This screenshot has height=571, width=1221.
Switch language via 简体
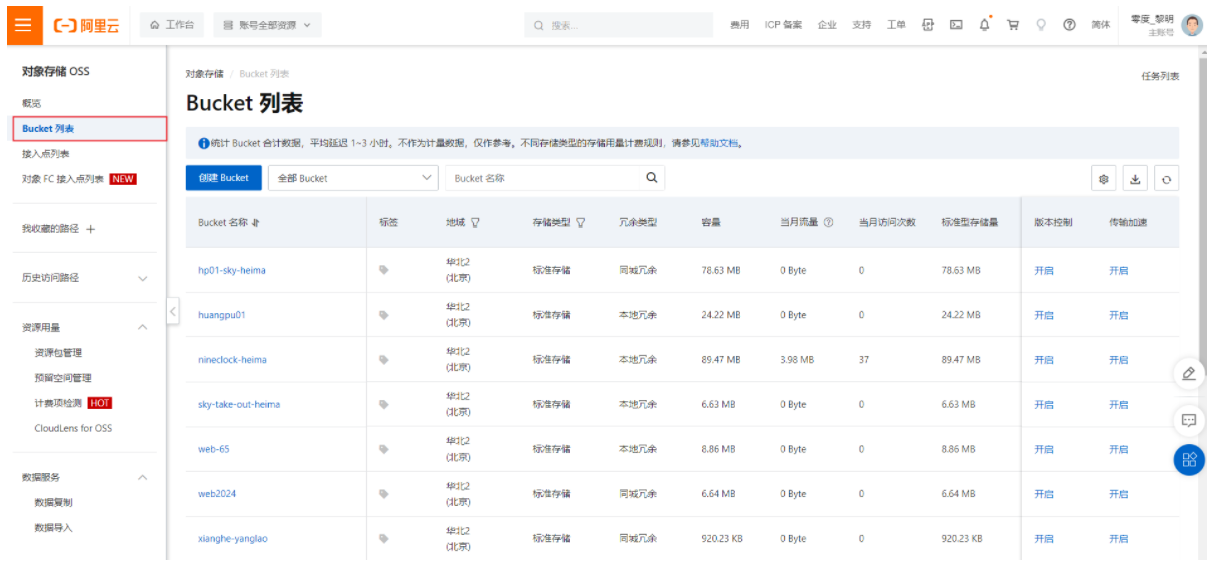(x=1100, y=25)
